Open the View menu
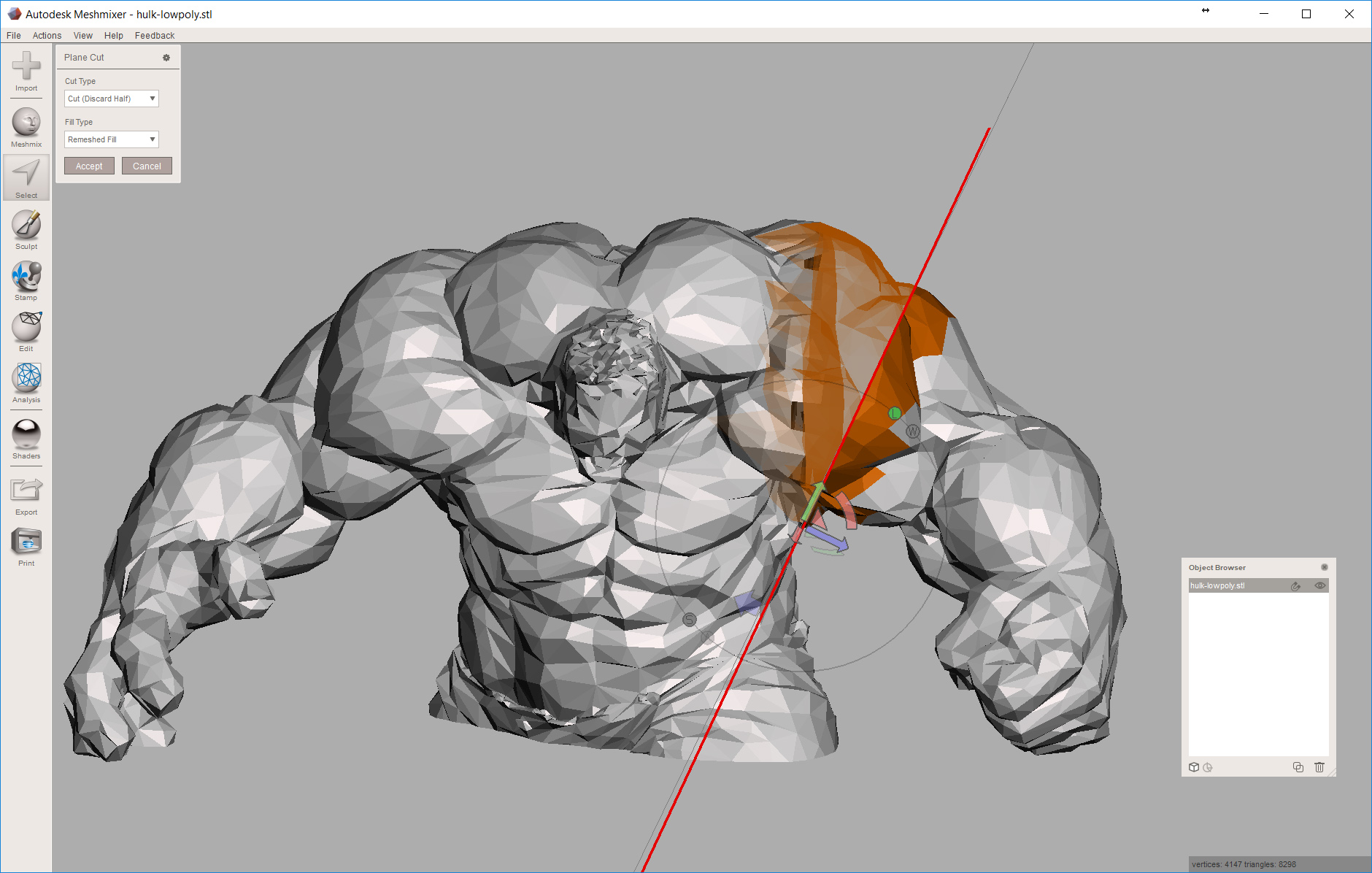The image size is (1372, 873). pos(82,35)
